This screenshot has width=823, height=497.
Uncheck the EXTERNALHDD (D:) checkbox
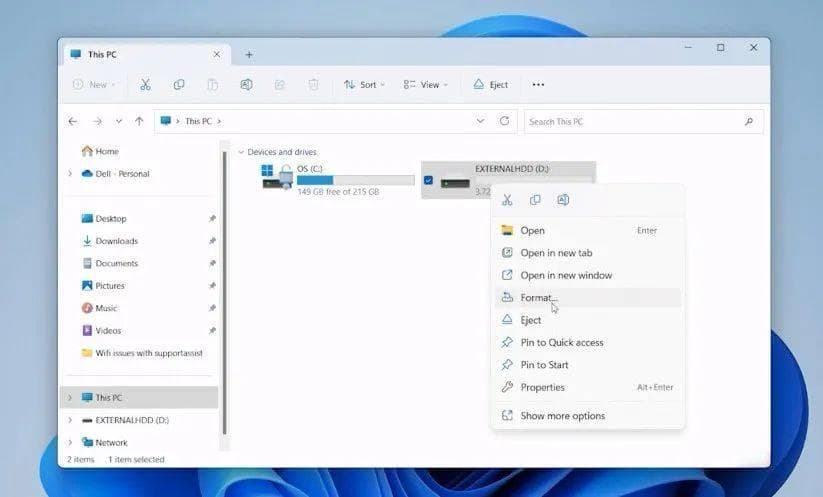coord(428,180)
